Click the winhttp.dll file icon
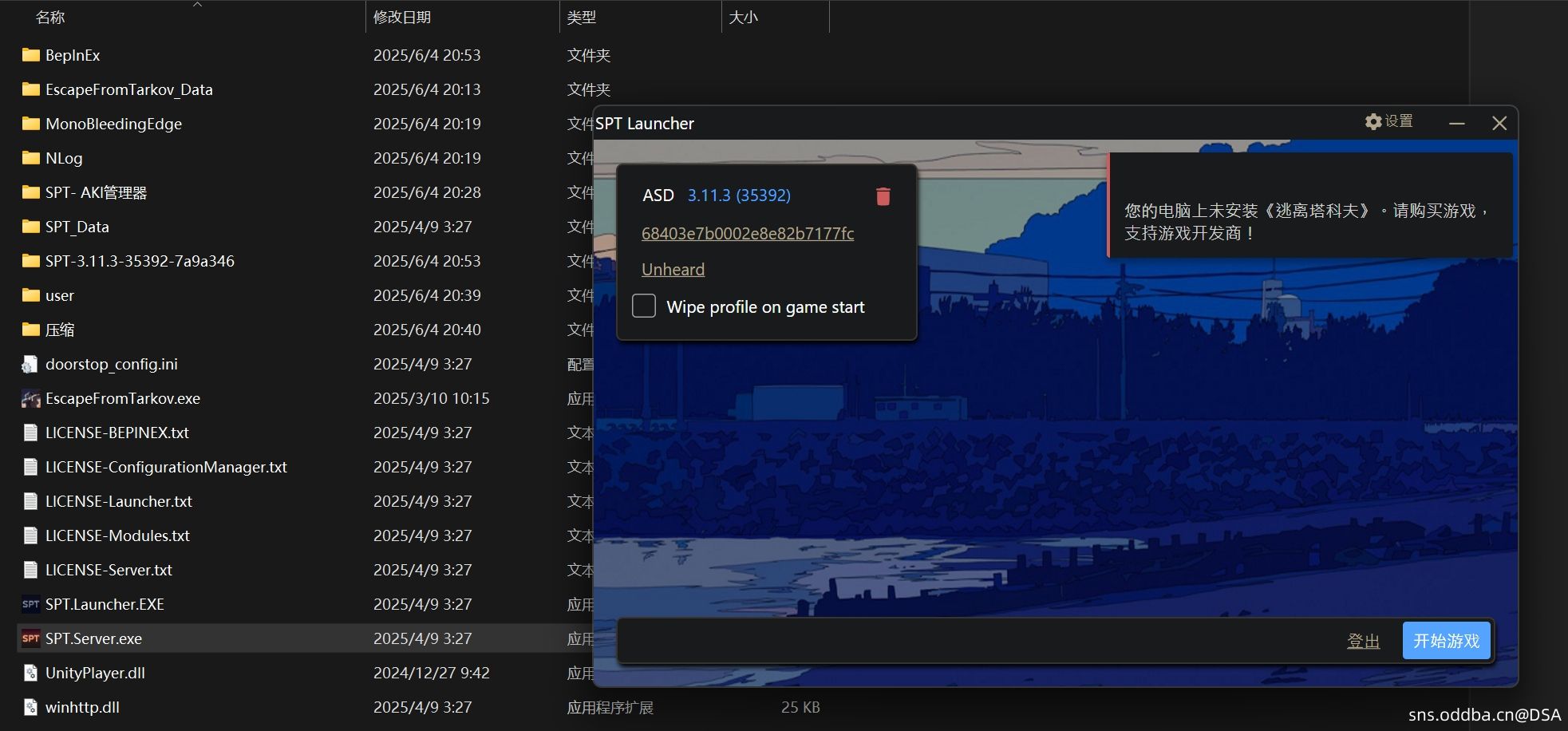Viewport: 1568px width, 731px height. click(x=30, y=707)
